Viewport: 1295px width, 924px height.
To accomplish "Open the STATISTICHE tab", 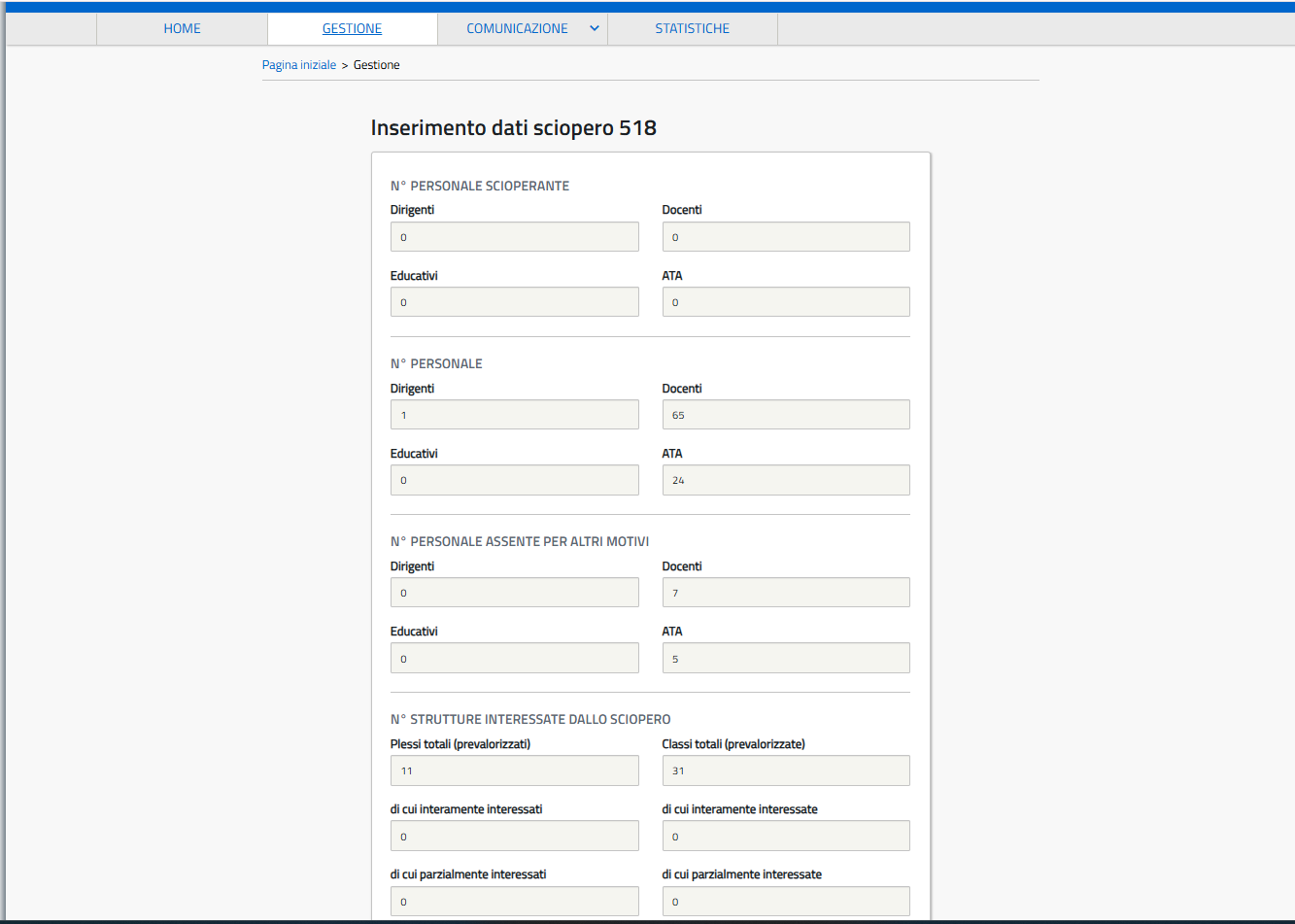I will [x=692, y=28].
